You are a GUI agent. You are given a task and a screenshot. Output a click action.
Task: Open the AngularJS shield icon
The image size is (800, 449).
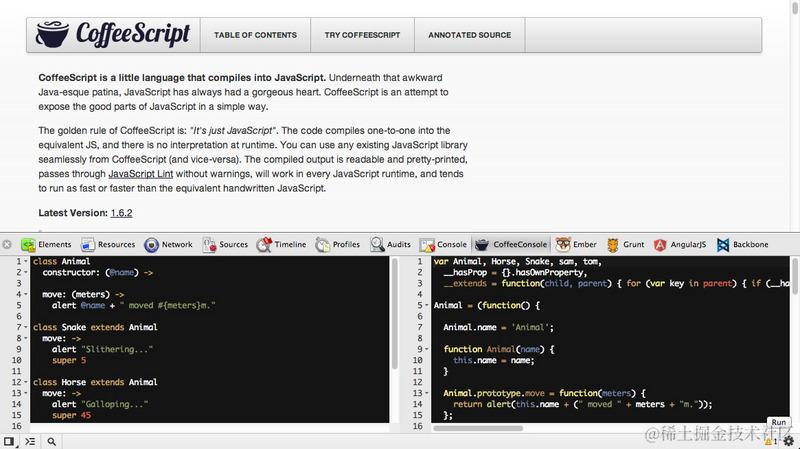click(x=660, y=245)
